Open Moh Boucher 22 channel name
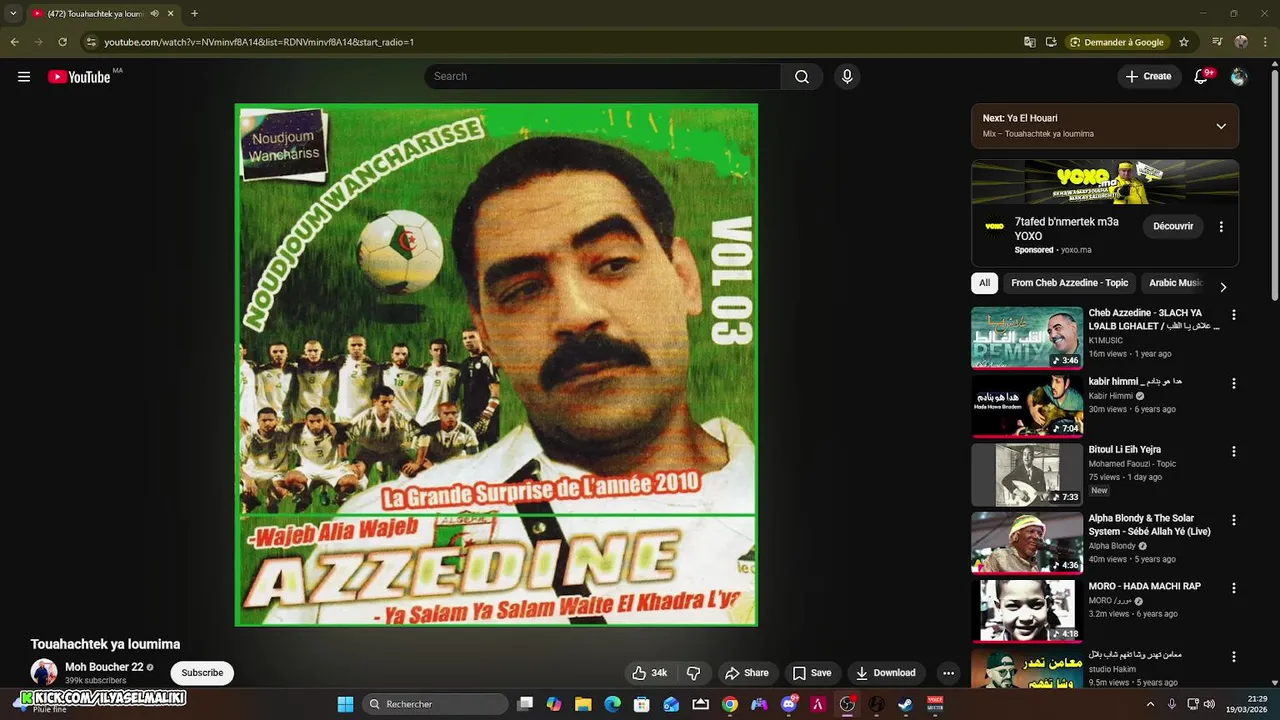Screen dimensions: 1280x720 click(104, 667)
